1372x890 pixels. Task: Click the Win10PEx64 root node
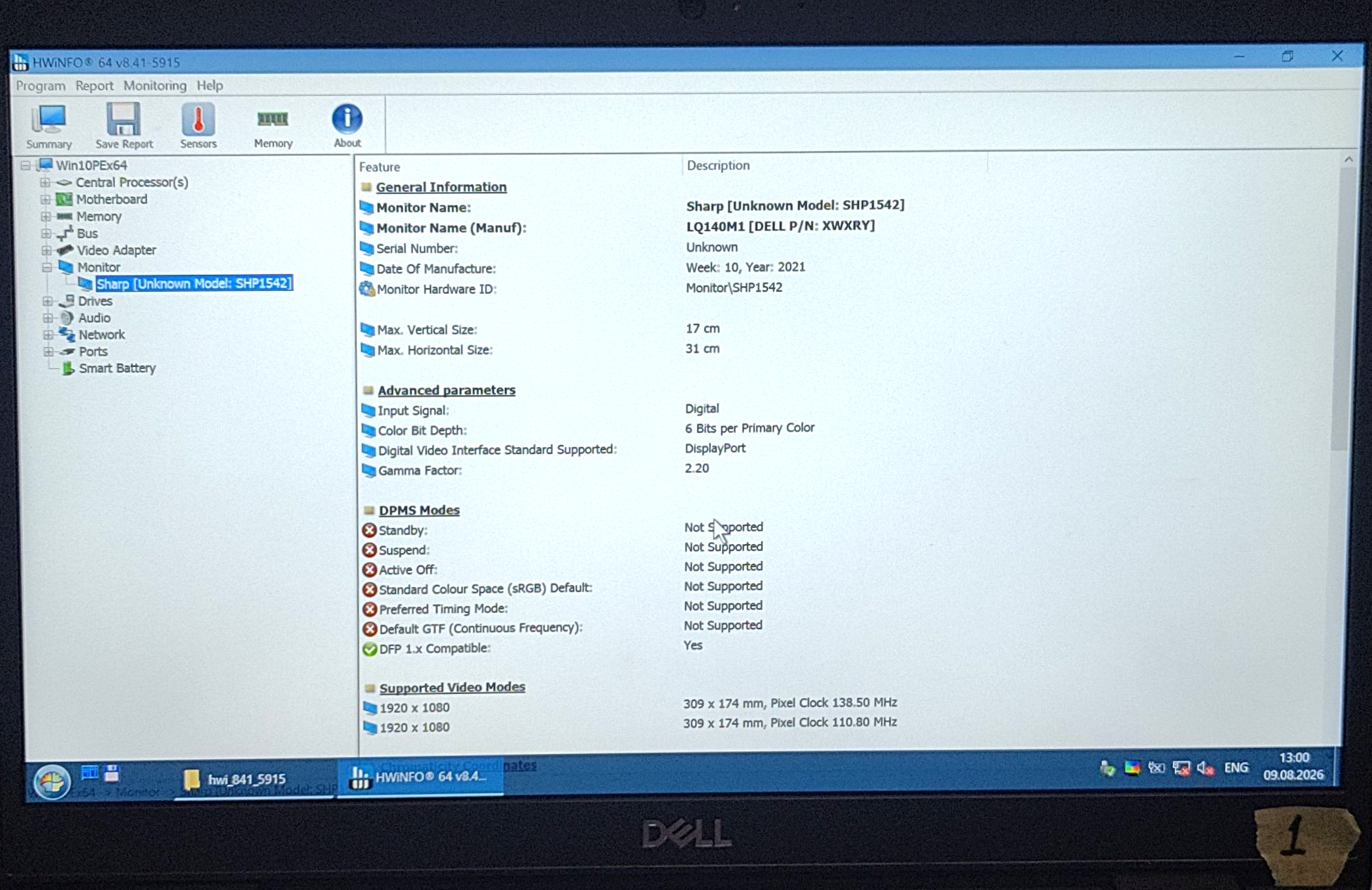(91, 165)
